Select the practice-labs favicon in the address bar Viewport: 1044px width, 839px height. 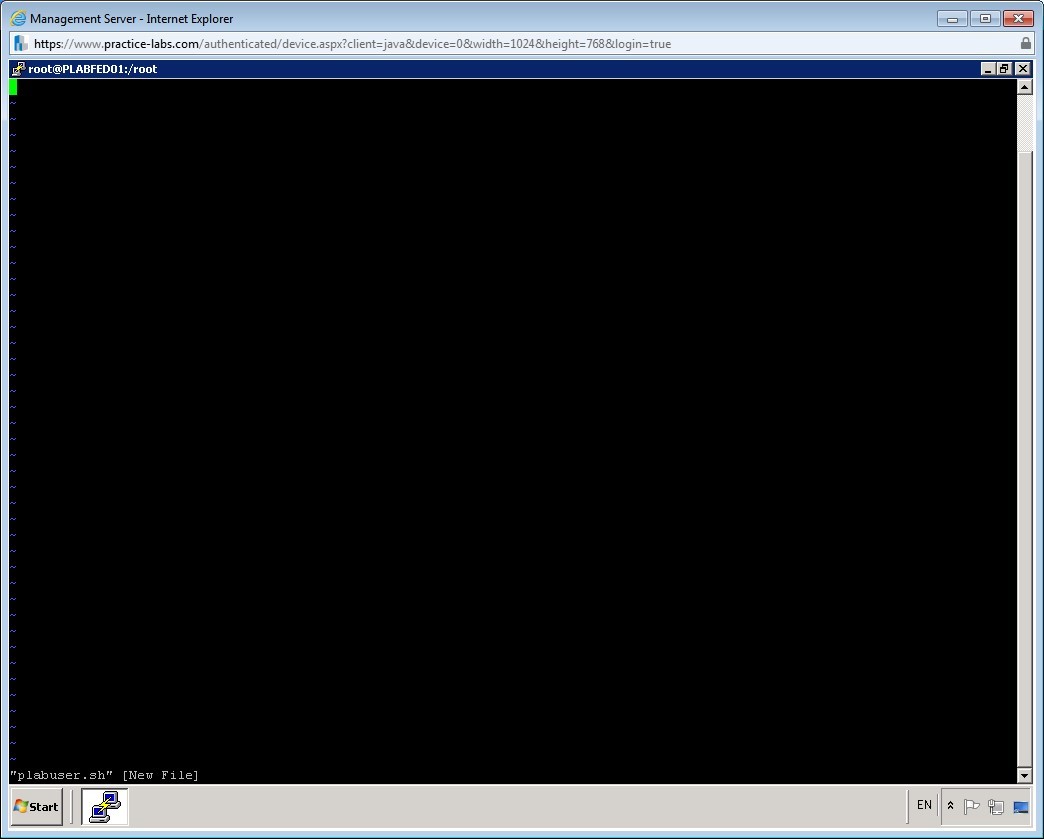point(18,43)
